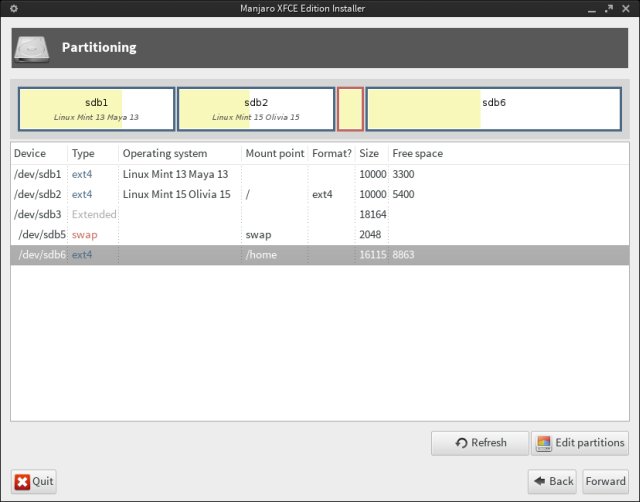
Task: Open Edit partitions tool
Action: click(x=579, y=443)
